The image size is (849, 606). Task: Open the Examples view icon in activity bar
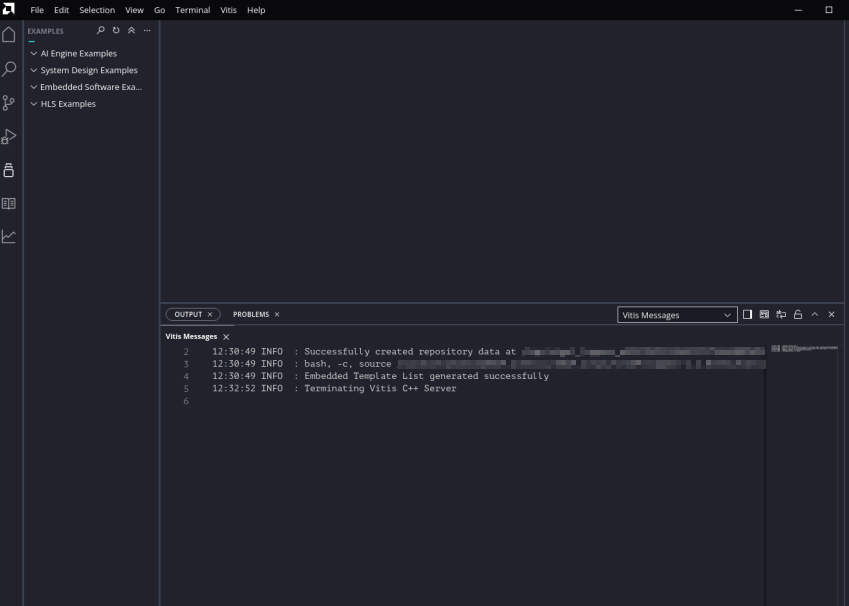[10, 169]
